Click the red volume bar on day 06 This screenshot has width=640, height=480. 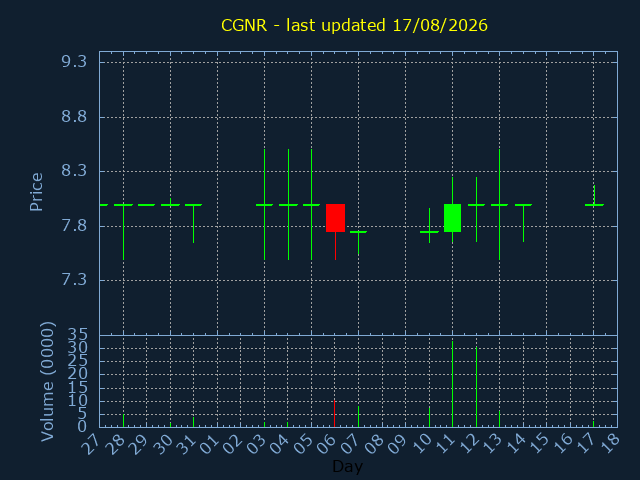click(334, 413)
